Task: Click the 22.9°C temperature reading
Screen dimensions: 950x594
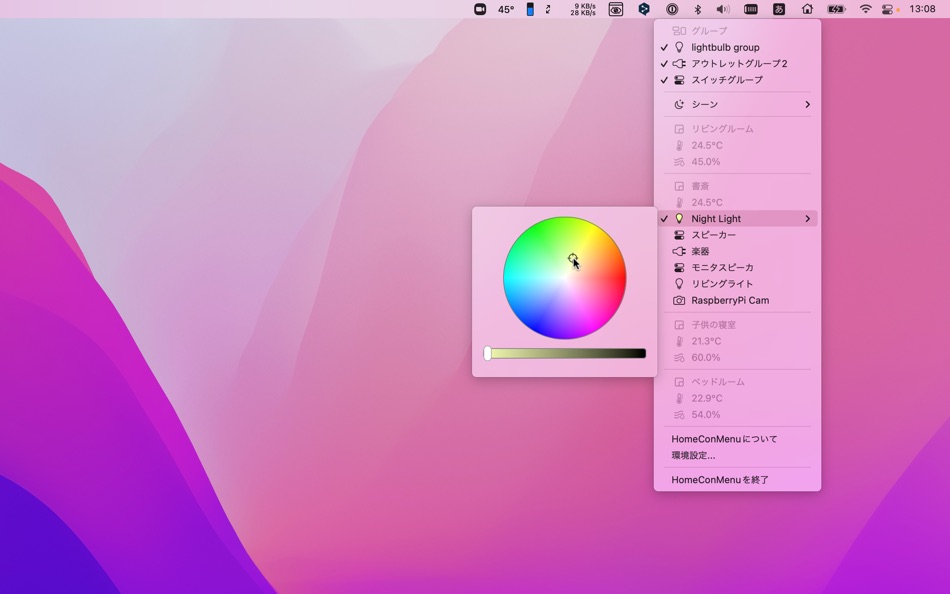Action: (737, 398)
